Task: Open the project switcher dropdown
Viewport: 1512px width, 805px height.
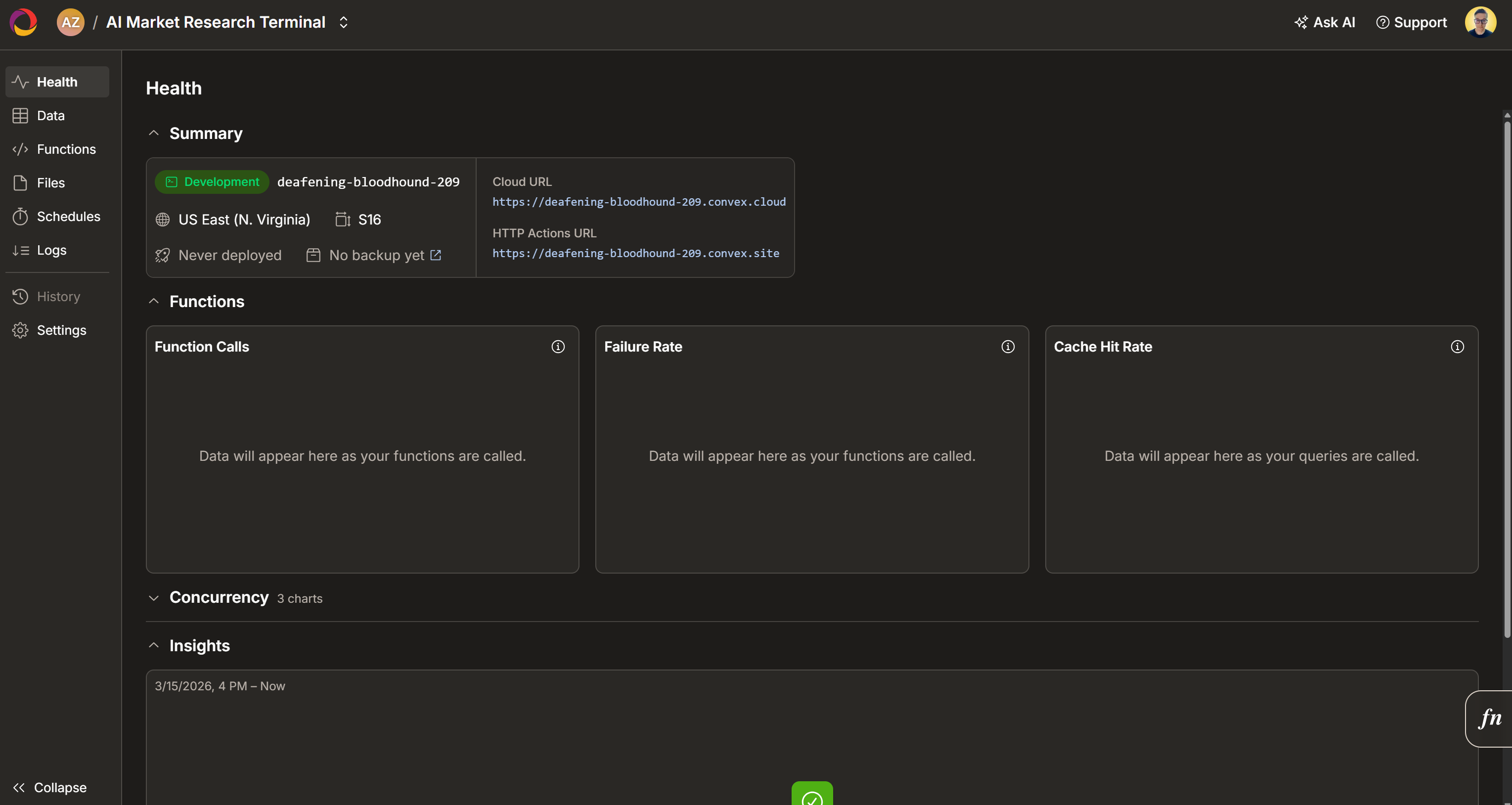Action: 344,22
